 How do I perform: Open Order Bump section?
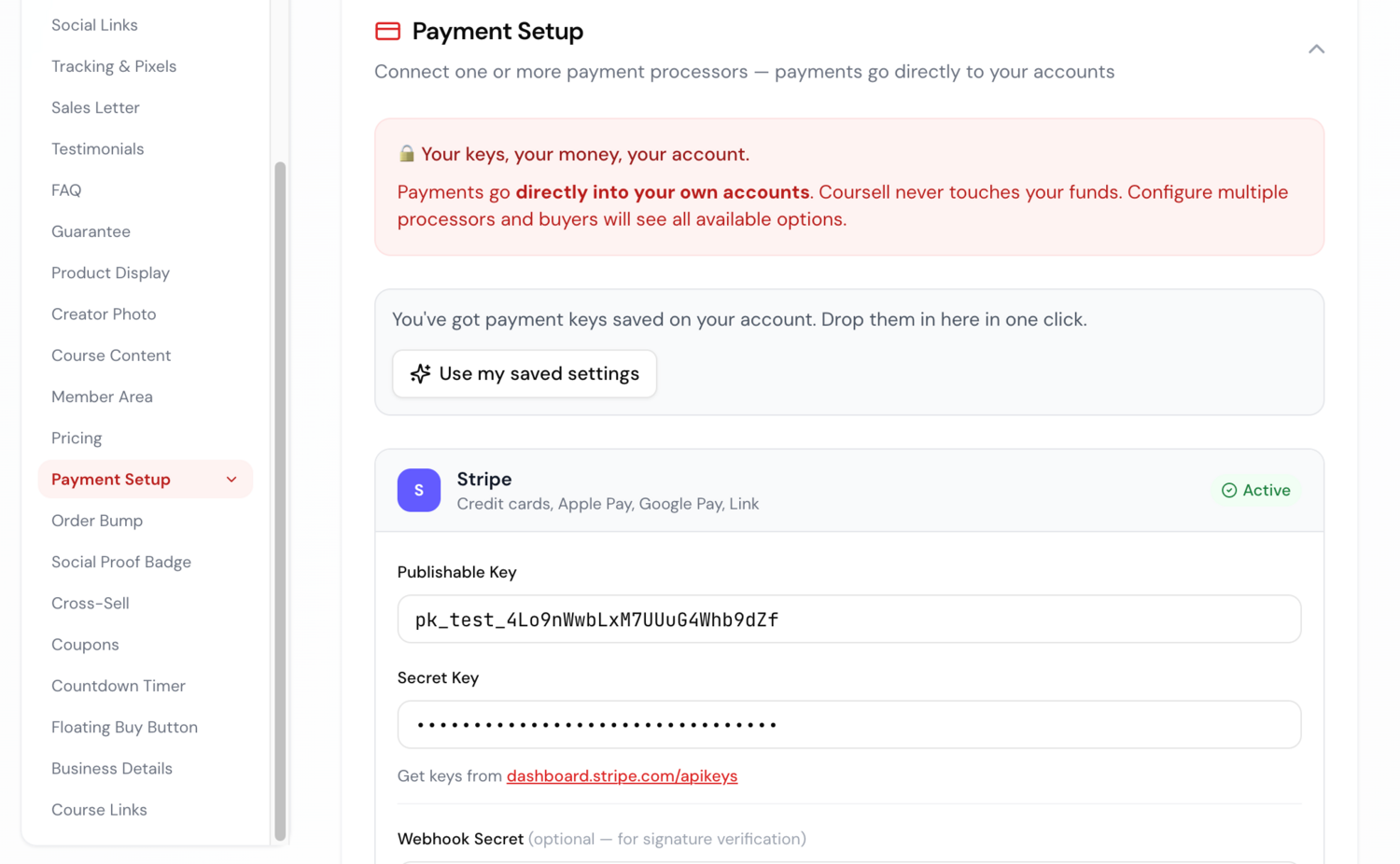[97, 521]
